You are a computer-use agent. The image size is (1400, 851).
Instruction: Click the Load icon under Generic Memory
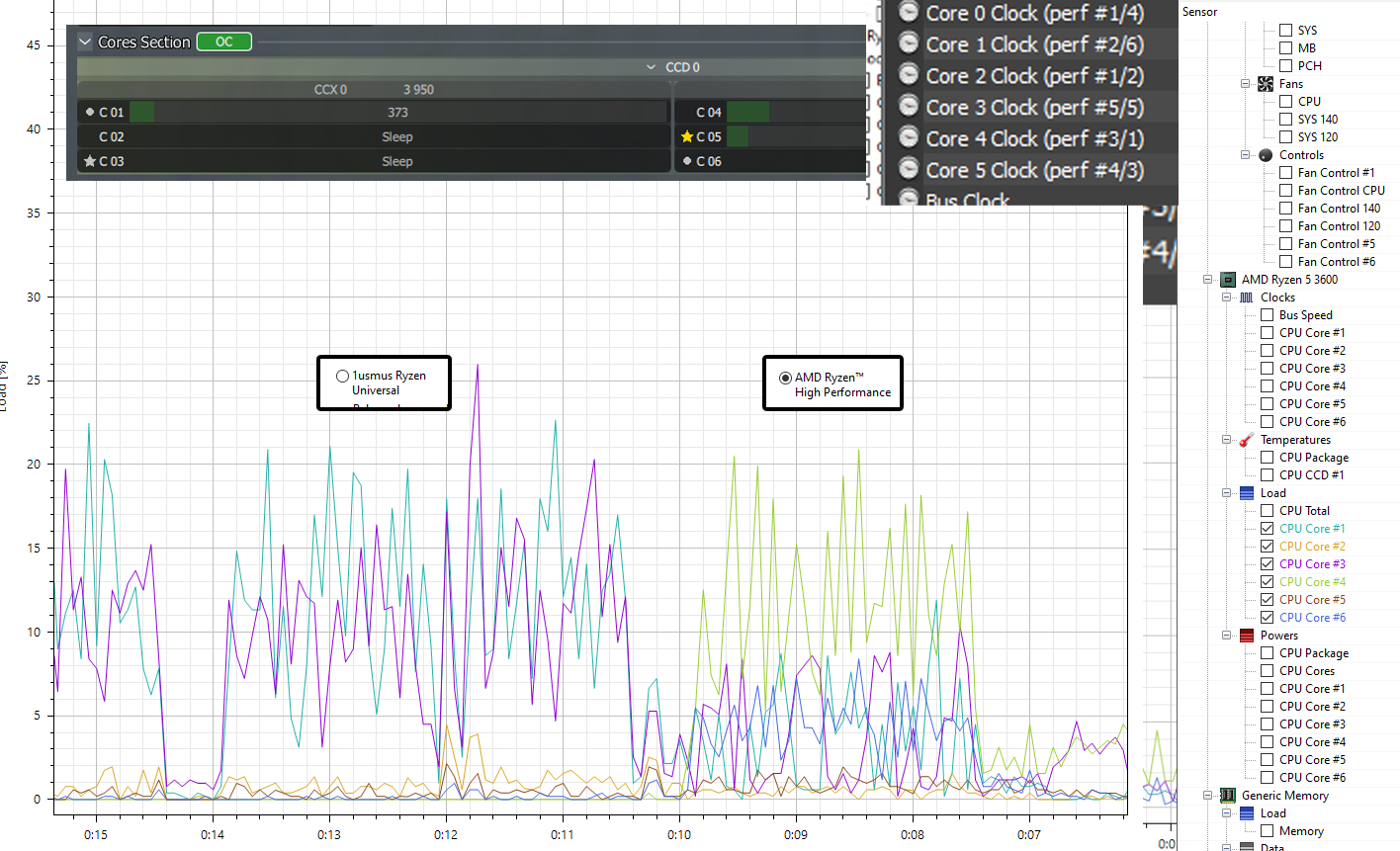pyautogui.click(x=1247, y=813)
